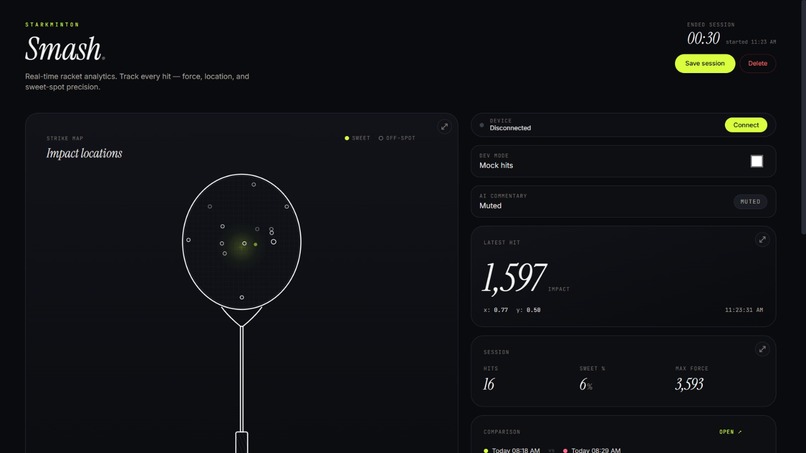Image resolution: width=806 pixels, height=453 pixels.
Task: Click the Off-spot legend indicator
Action: tap(397, 138)
